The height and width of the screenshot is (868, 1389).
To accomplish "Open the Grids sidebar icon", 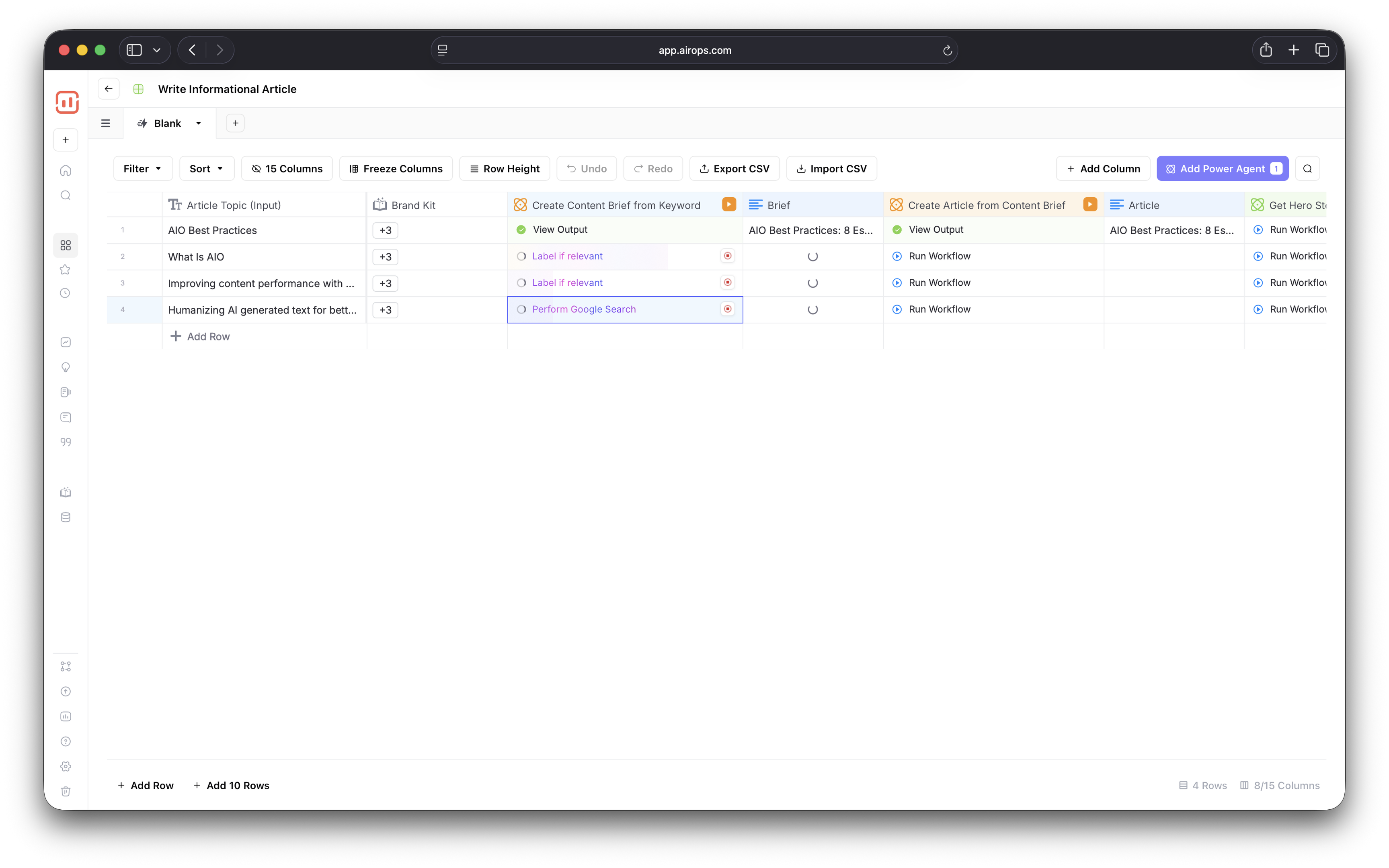I will tap(66, 245).
